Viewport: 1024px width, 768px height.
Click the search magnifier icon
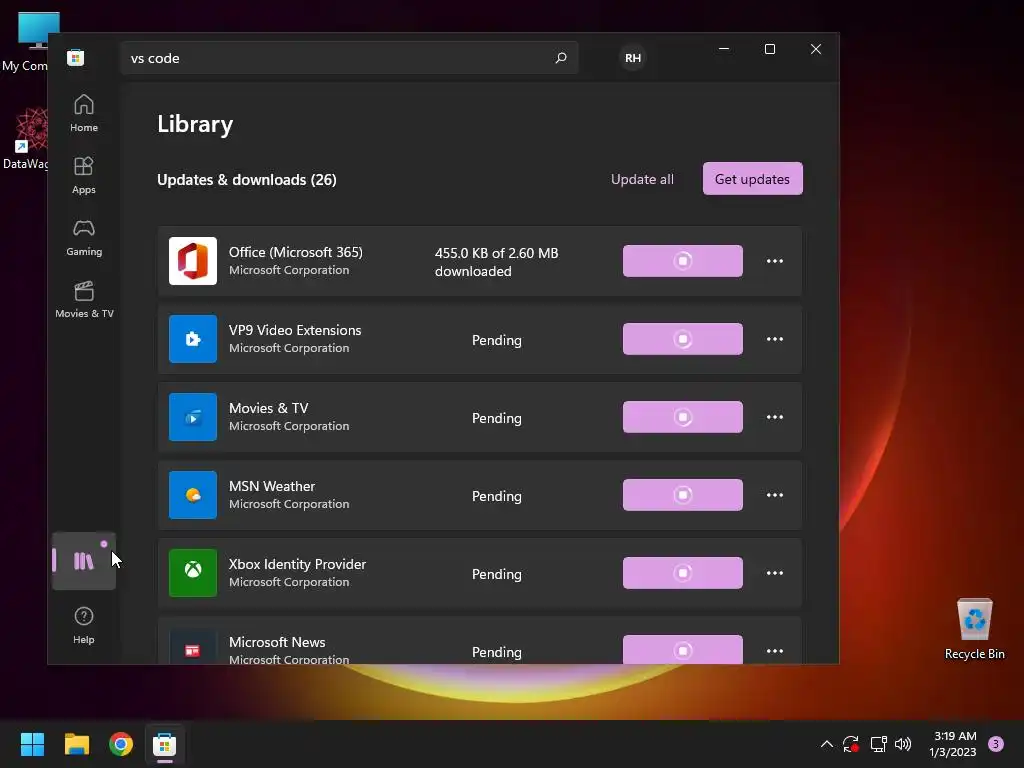tap(560, 58)
